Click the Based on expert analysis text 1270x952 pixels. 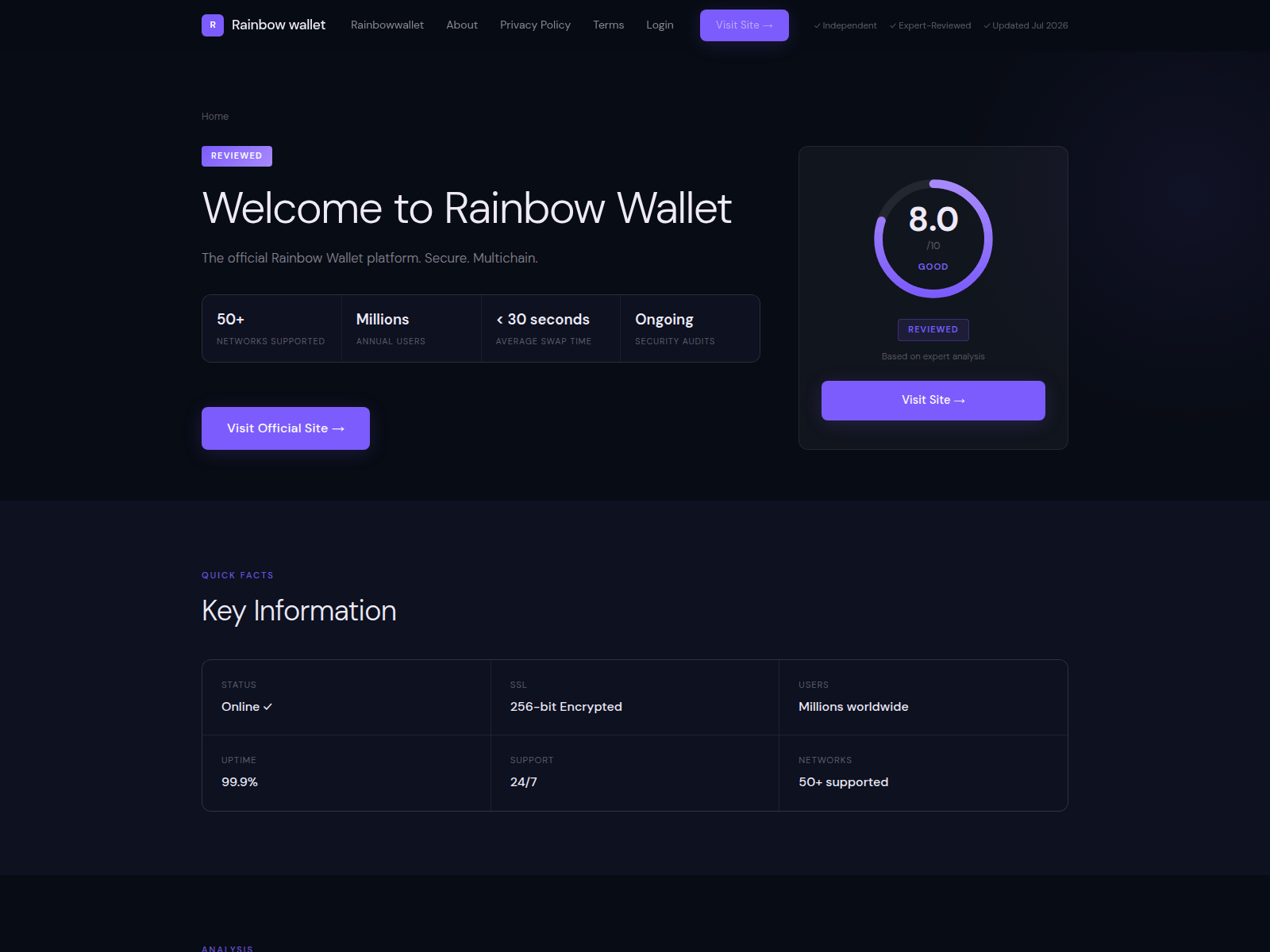tap(933, 357)
